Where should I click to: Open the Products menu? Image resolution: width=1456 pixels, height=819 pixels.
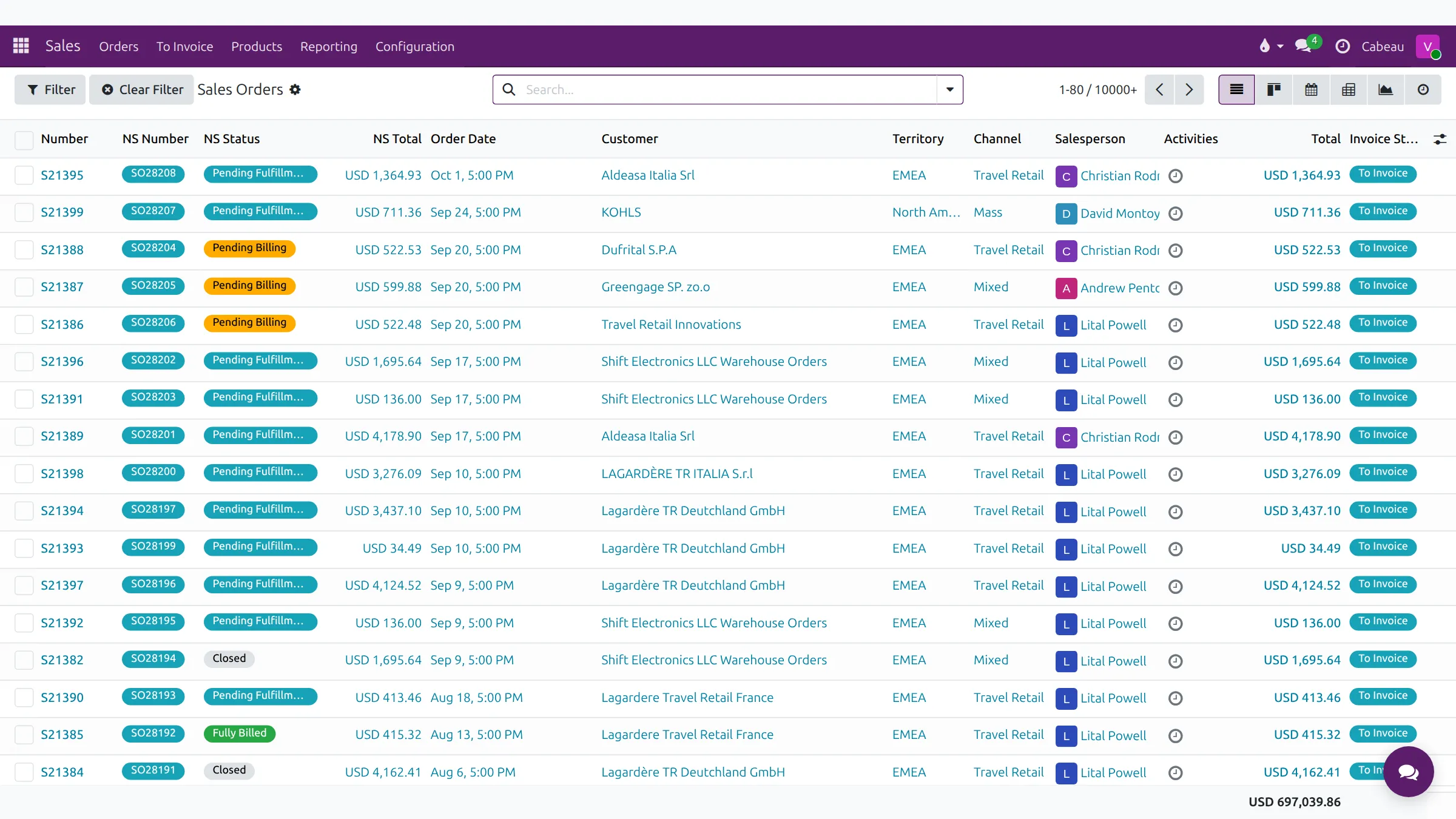[257, 46]
